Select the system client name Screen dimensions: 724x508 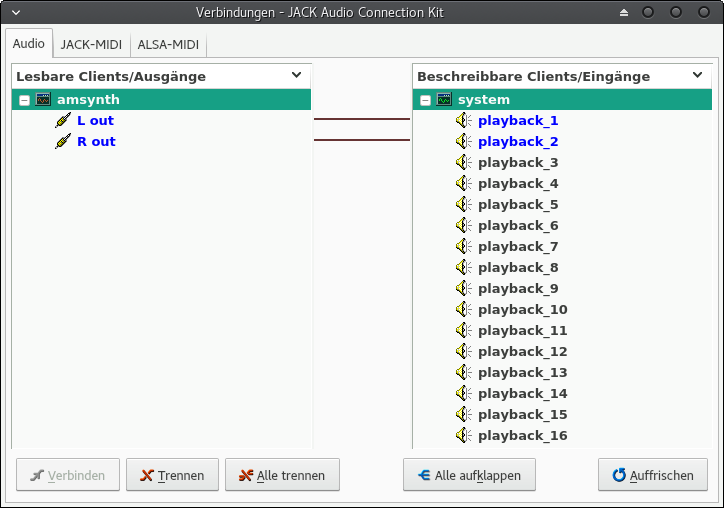tap(484, 100)
